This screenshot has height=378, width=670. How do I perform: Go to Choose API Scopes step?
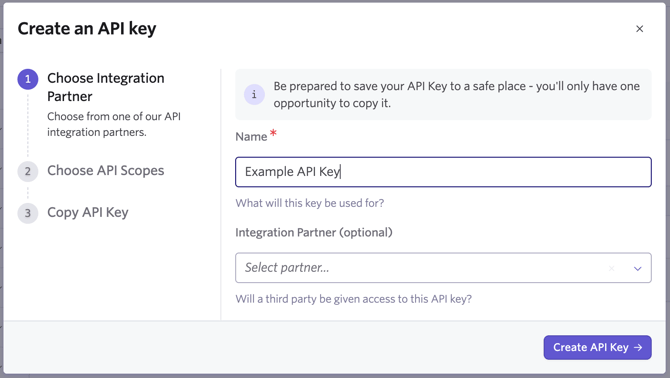coord(106,170)
